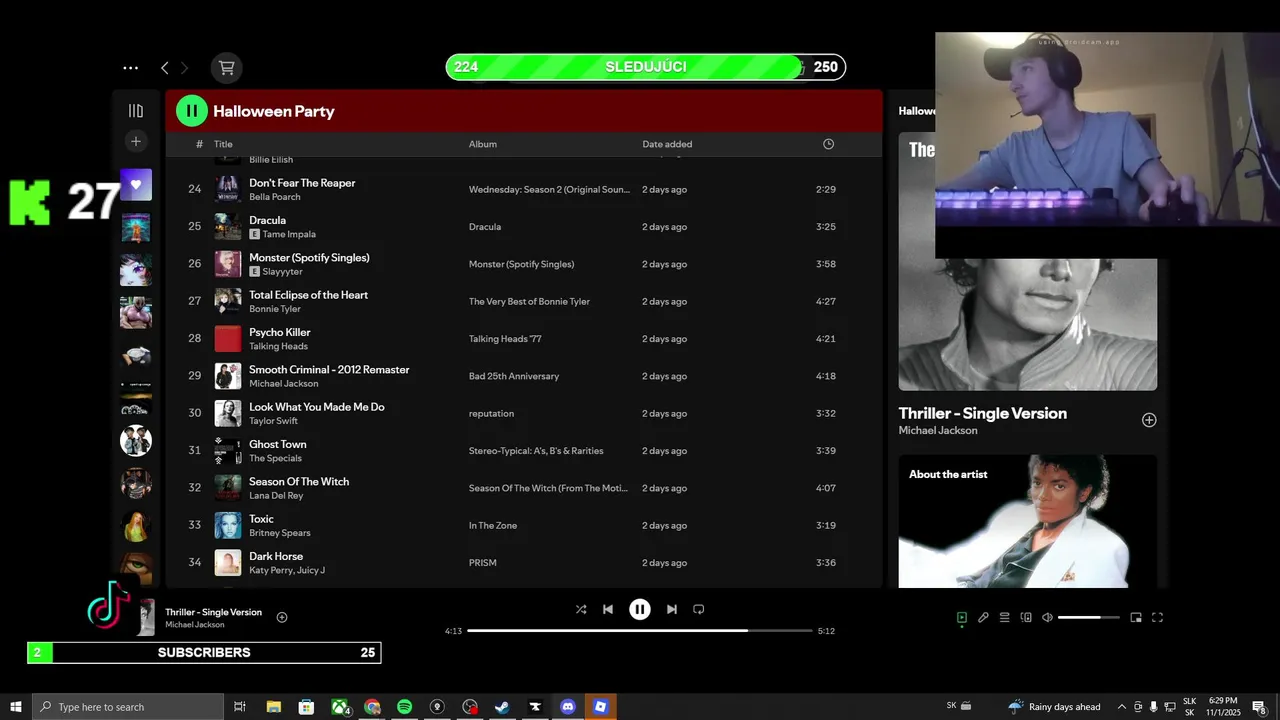Open the PRISM album link
Viewport: 1280px width, 720px height.
483,563
